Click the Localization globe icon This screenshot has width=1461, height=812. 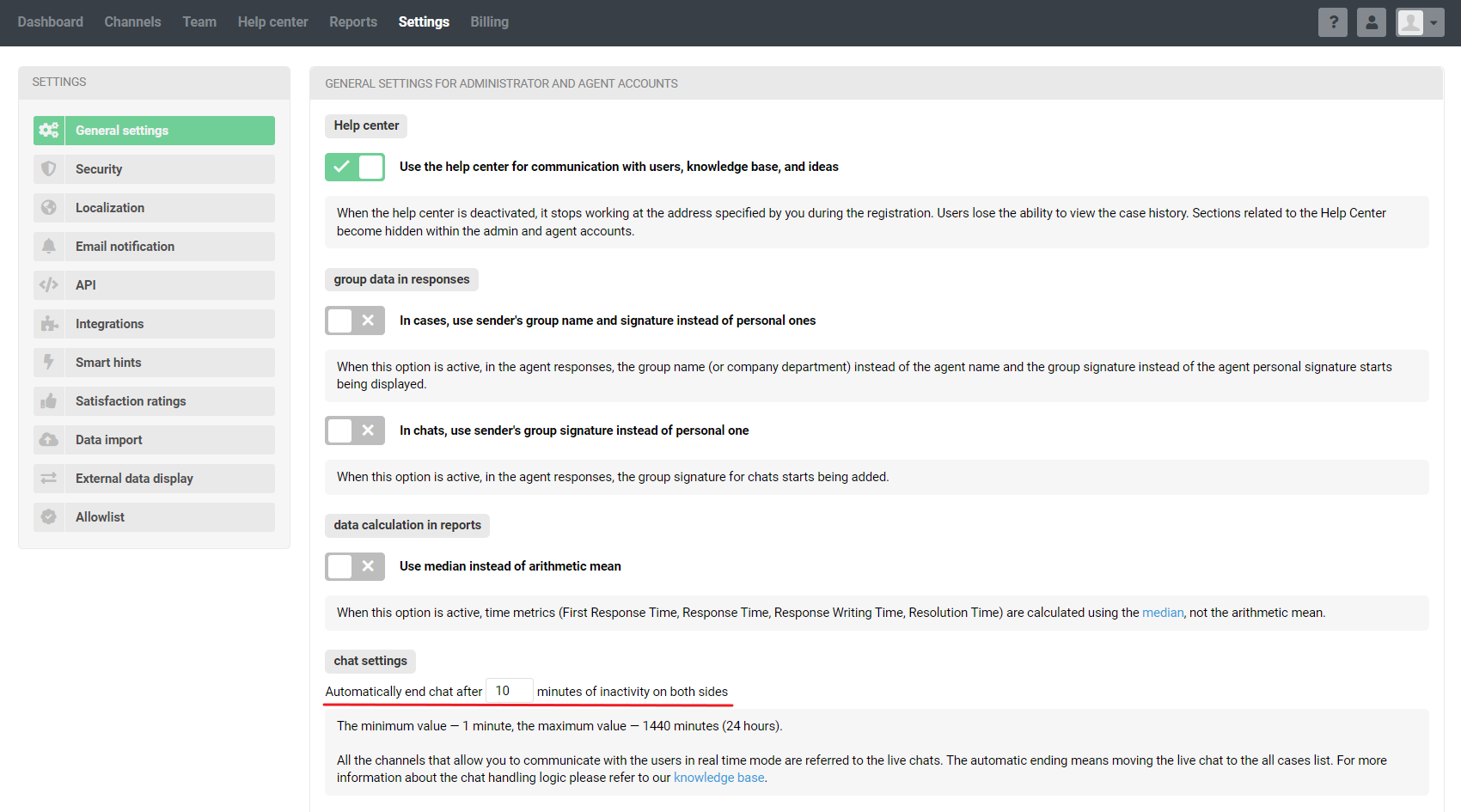(49, 208)
